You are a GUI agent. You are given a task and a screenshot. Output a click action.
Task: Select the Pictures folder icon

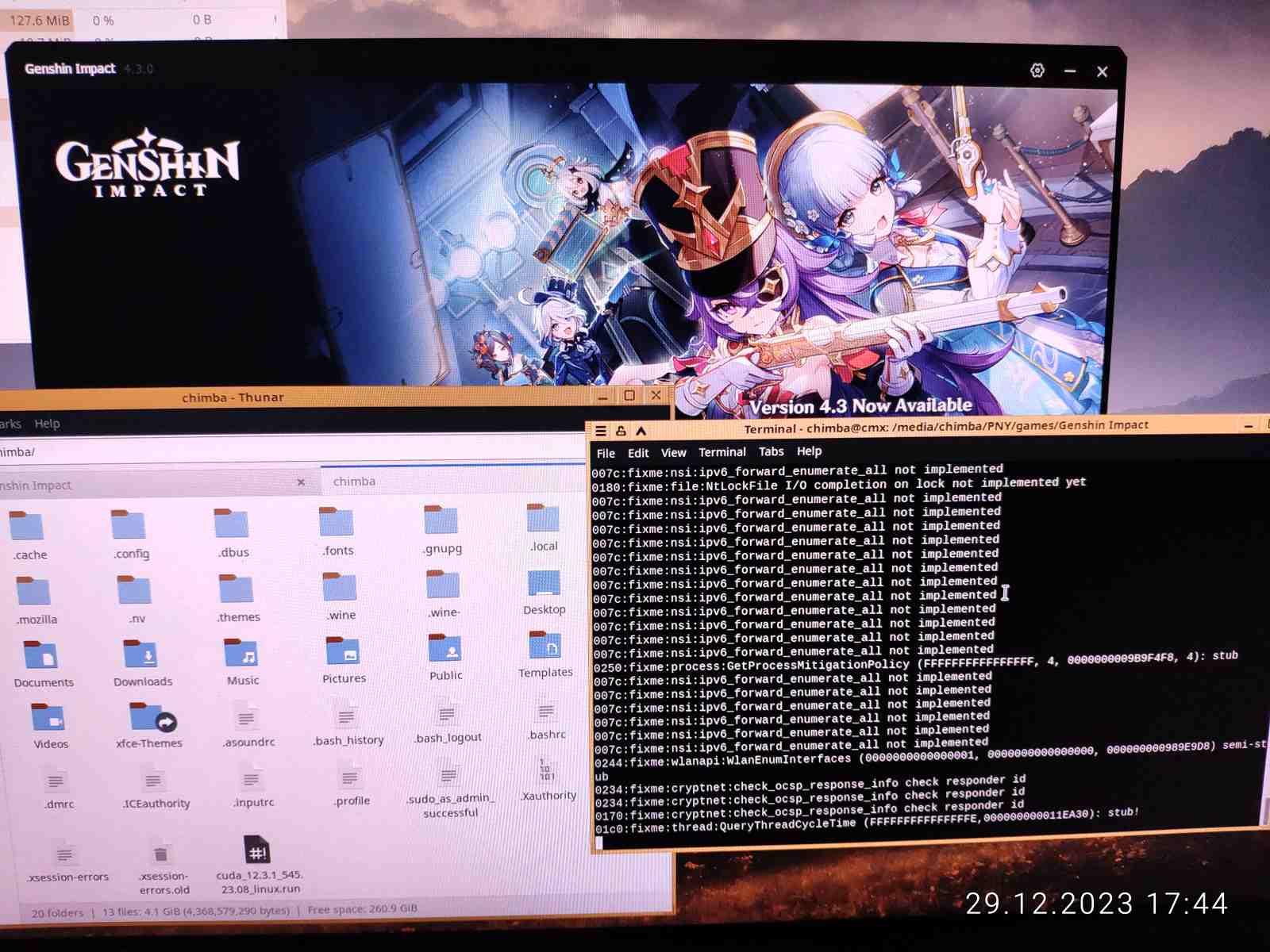(344, 651)
